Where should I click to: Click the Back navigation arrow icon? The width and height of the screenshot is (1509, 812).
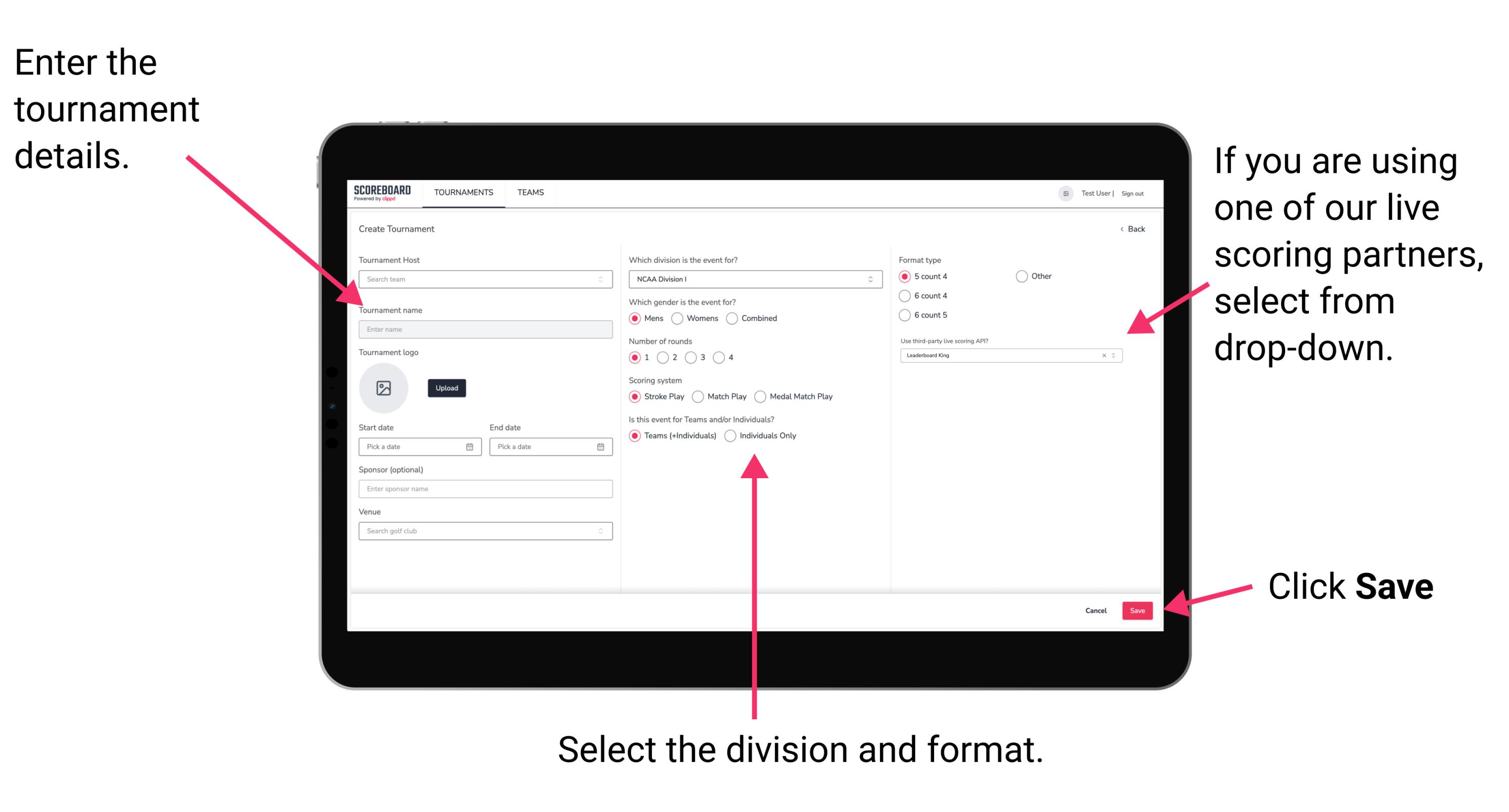tap(1119, 229)
